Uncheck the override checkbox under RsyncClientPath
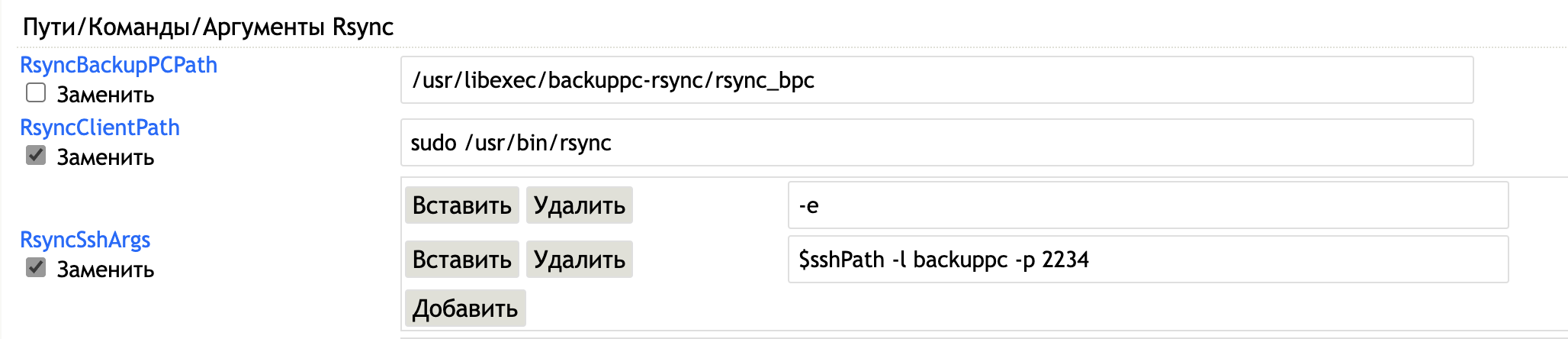 (36, 156)
